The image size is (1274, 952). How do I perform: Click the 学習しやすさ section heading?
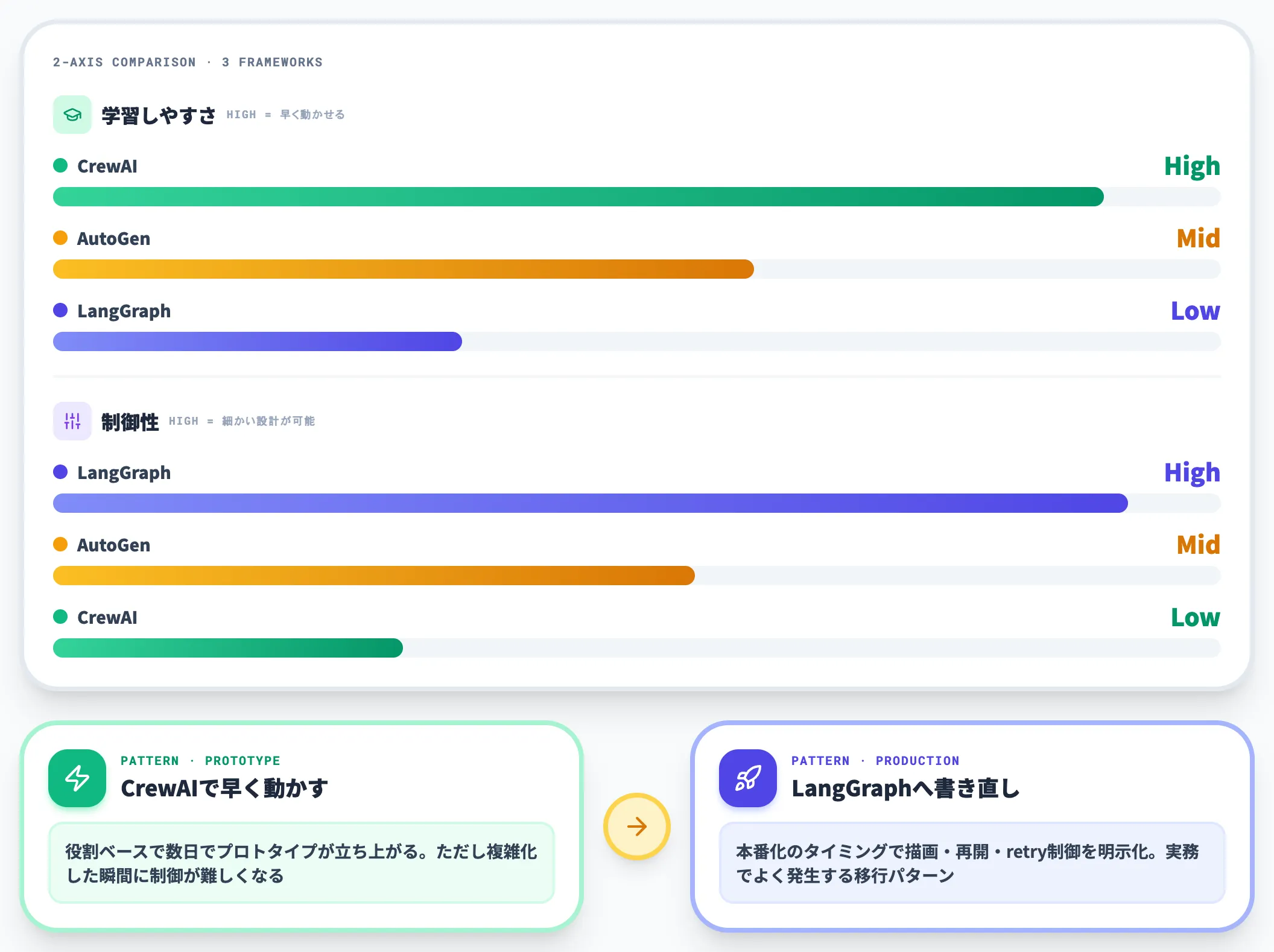point(159,115)
